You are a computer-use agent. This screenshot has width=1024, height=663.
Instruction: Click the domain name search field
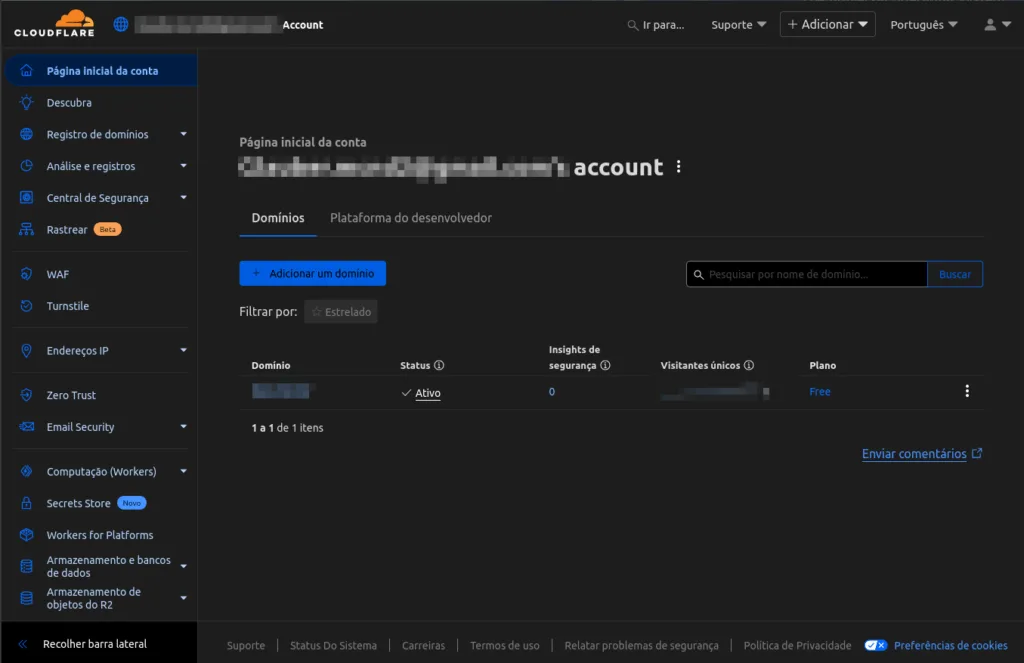coord(806,274)
